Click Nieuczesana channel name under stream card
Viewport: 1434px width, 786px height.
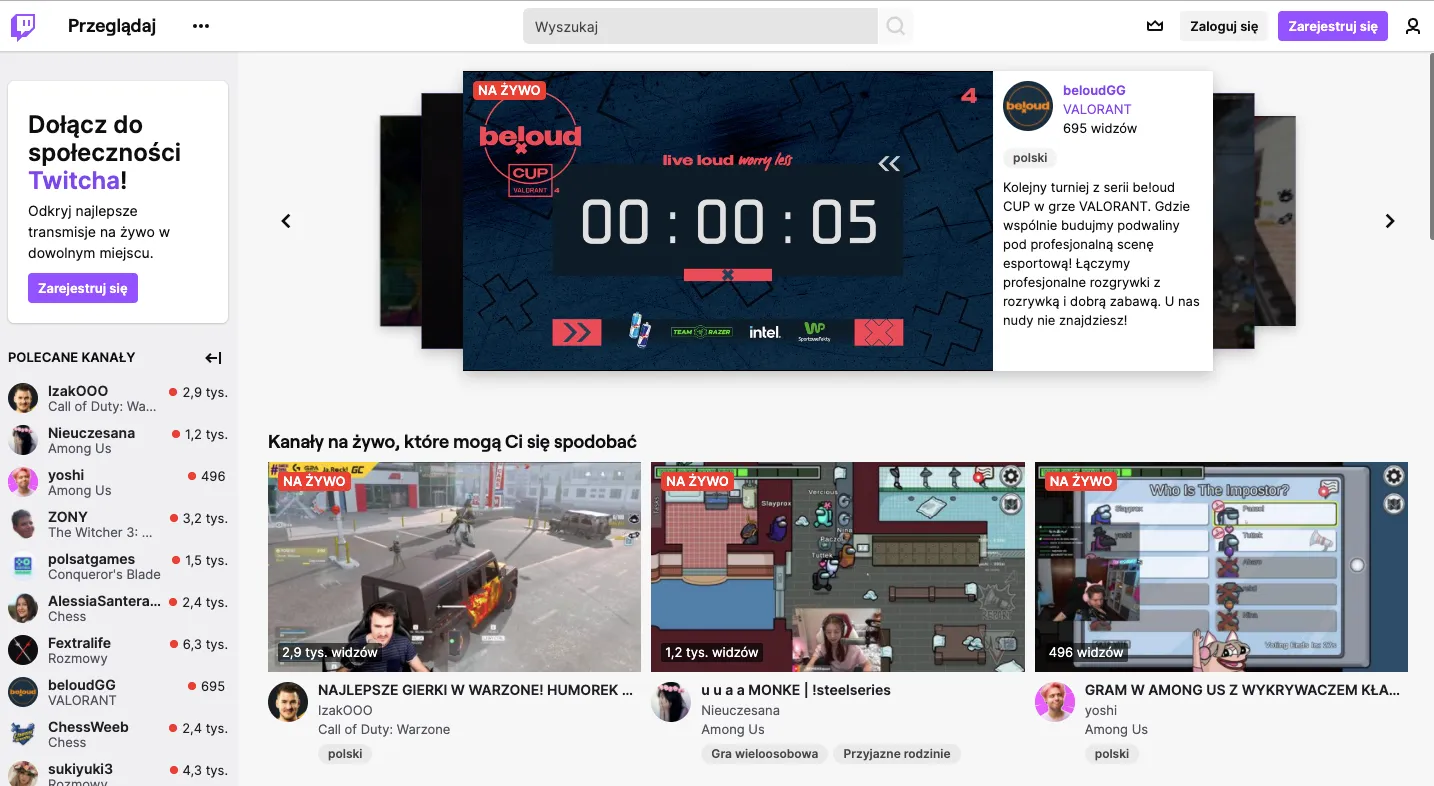click(740, 710)
